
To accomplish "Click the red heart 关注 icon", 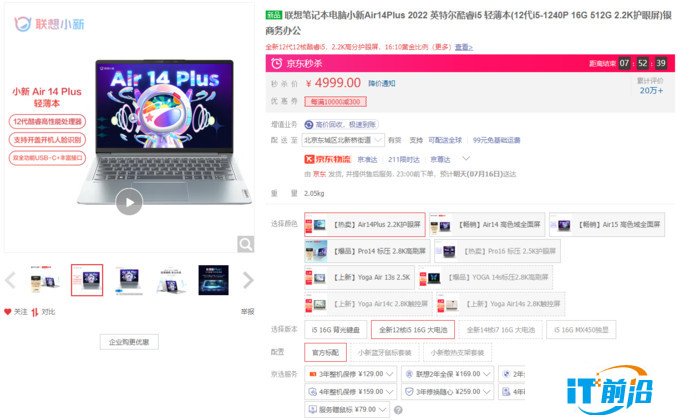I will [x=8, y=312].
